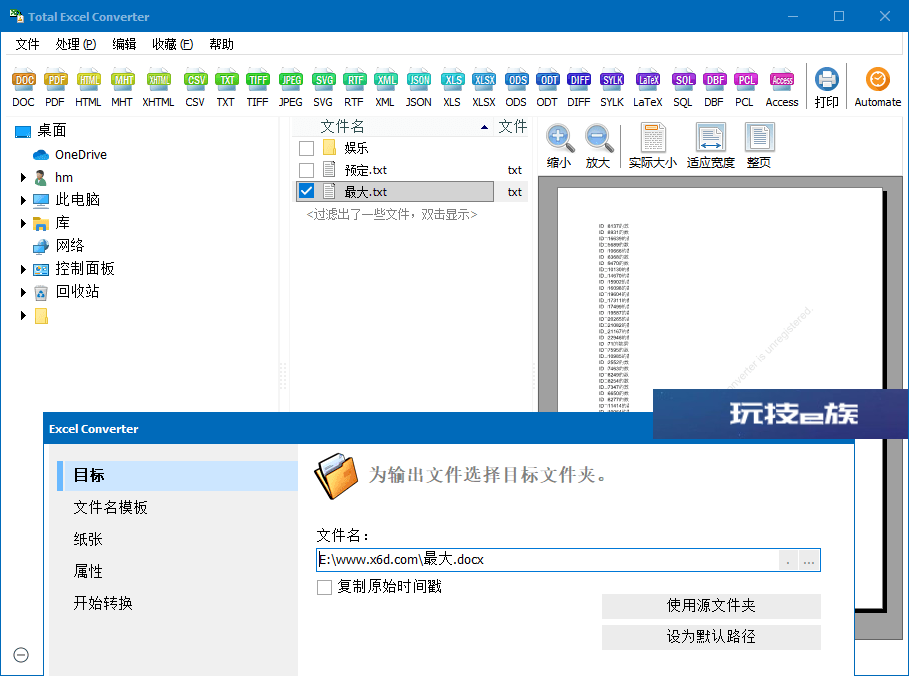Viewport: 909px width, 676px height.
Task: Select DIFF output format
Action: pyautogui.click(x=579, y=87)
